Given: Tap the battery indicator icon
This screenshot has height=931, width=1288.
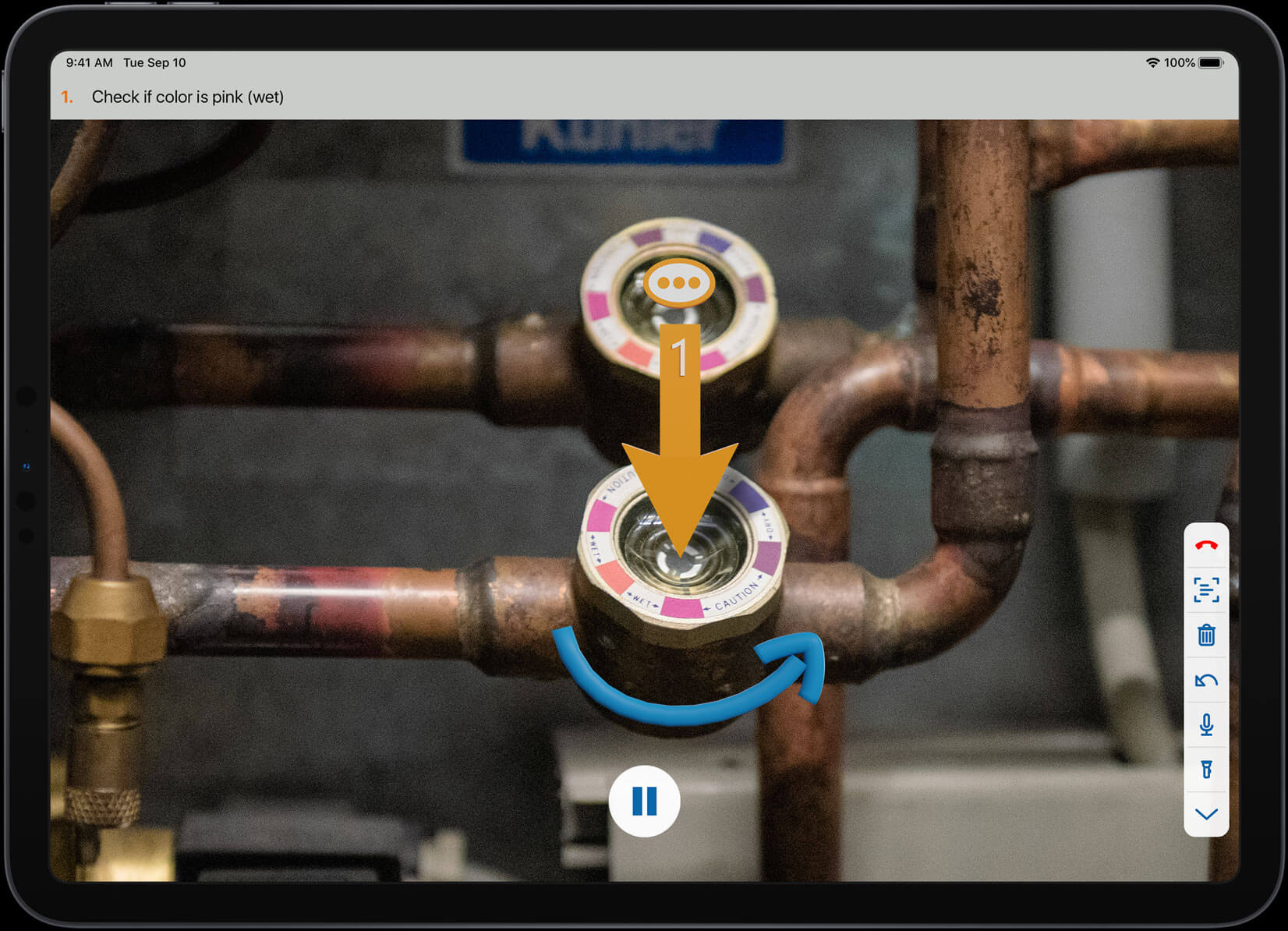Looking at the screenshot, I should pyautogui.click(x=1211, y=62).
